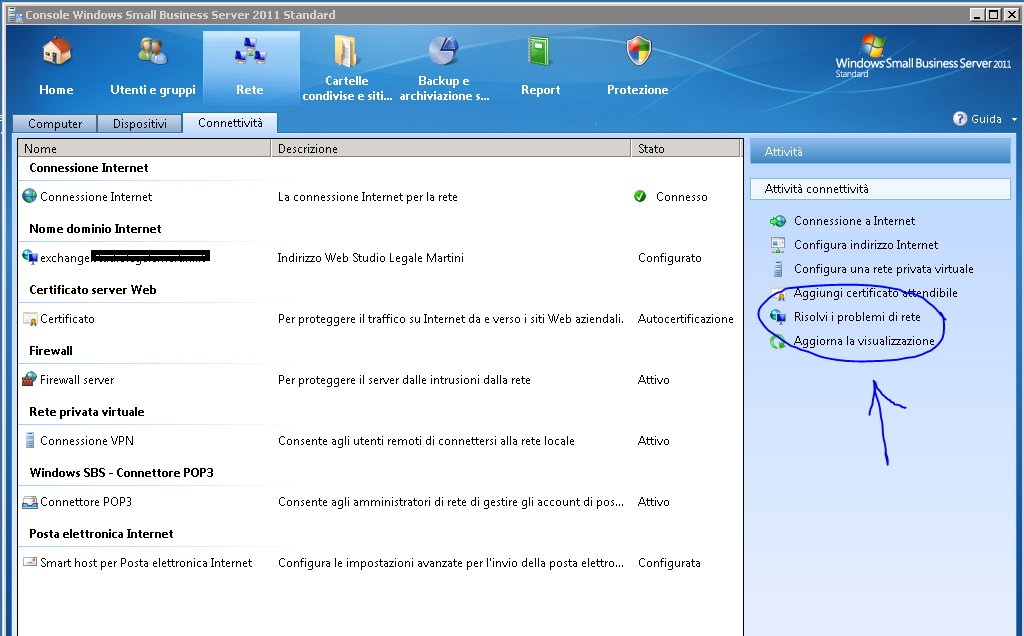Click icon for Configura una rete privata virtuale
The width and height of the screenshot is (1024, 636).
coord(778,269)
